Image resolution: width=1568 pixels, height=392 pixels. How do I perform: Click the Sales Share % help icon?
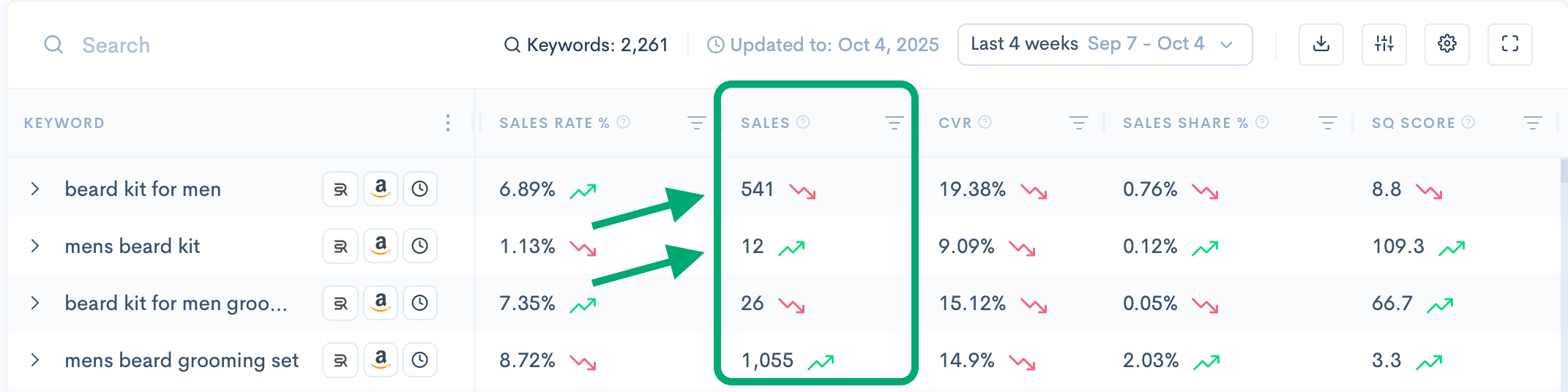click(x=1262, y=122)
